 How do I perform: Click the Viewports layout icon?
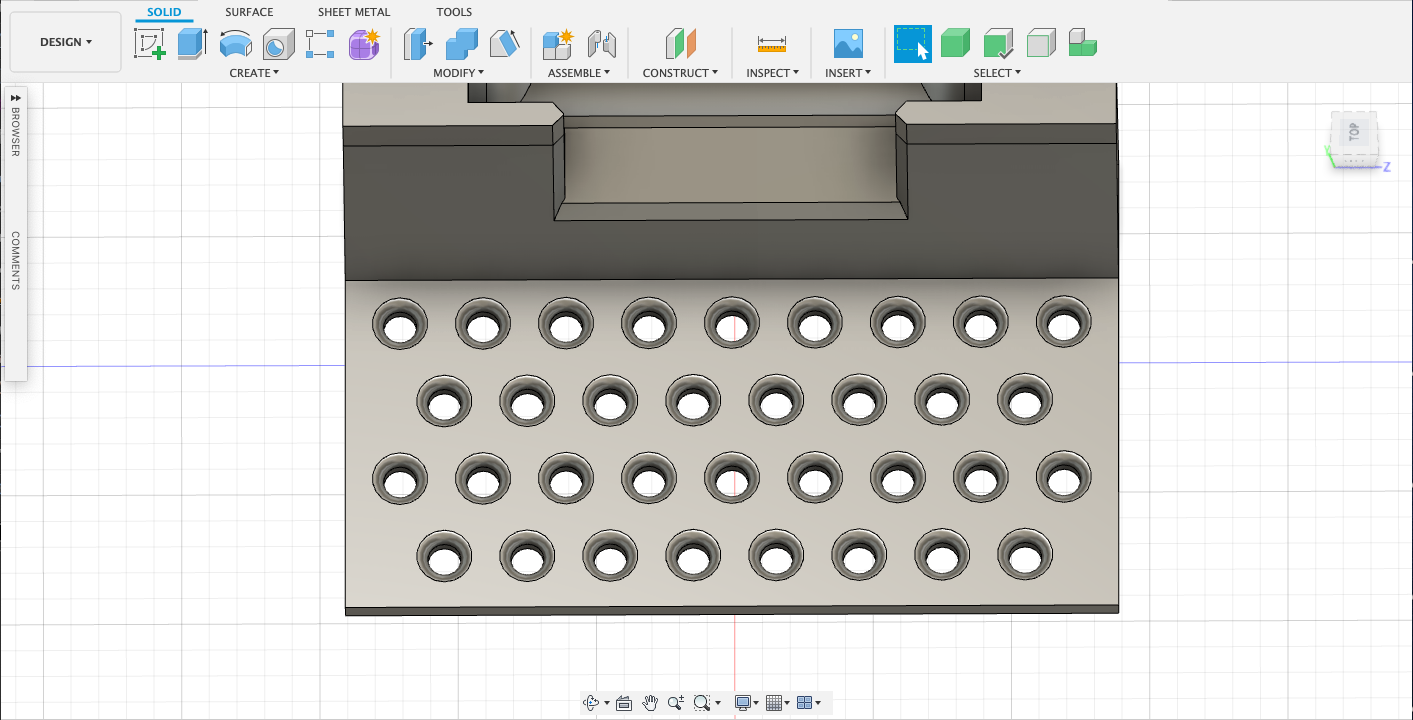click(804, 703)
